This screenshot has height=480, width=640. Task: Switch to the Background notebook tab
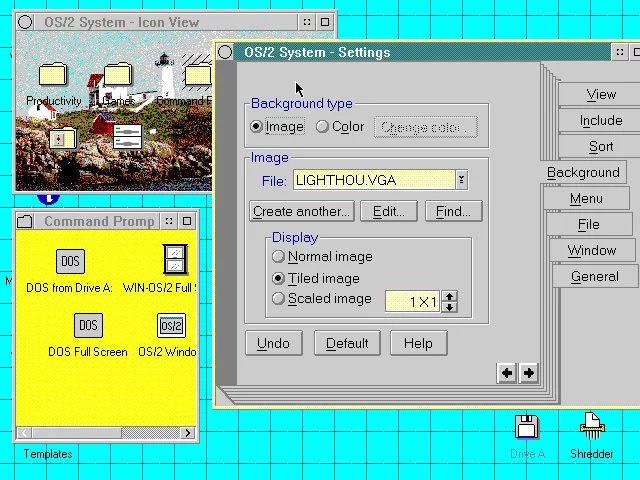pos(583,172)
